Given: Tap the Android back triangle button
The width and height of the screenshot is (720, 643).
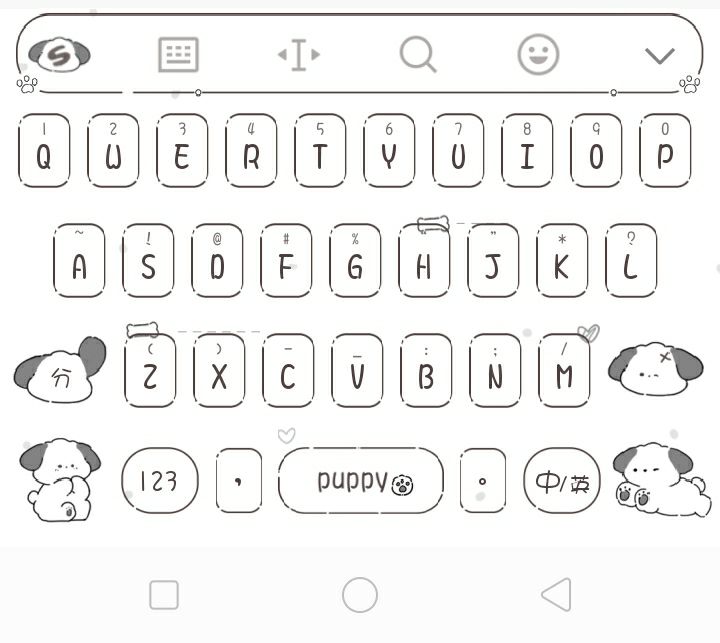Looking at the screenshot, I should [x=557, y=595].
